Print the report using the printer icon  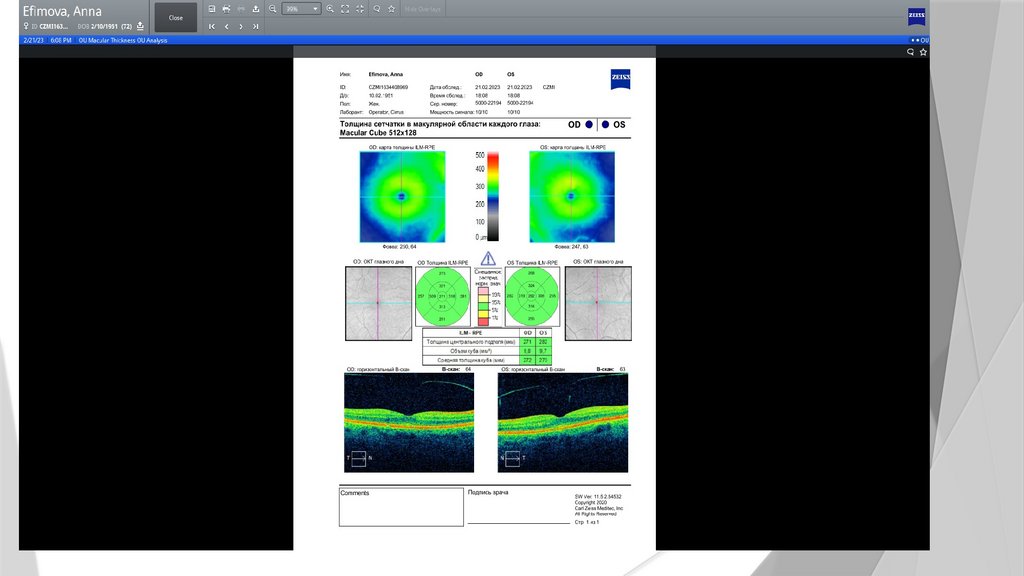[226, 9]
